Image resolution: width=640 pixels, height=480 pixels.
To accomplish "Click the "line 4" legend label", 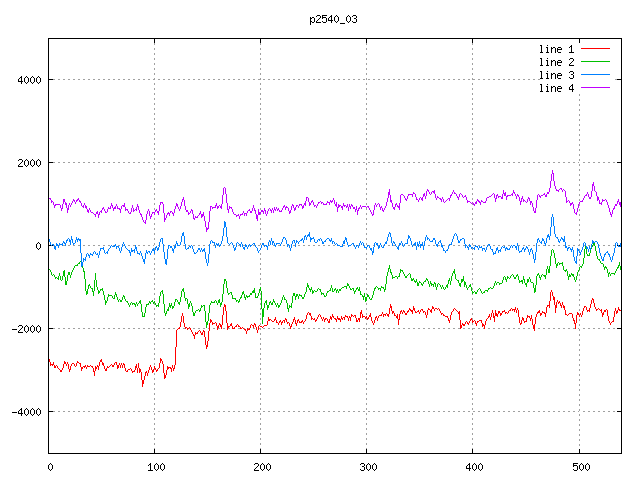I will pos(556,88).
